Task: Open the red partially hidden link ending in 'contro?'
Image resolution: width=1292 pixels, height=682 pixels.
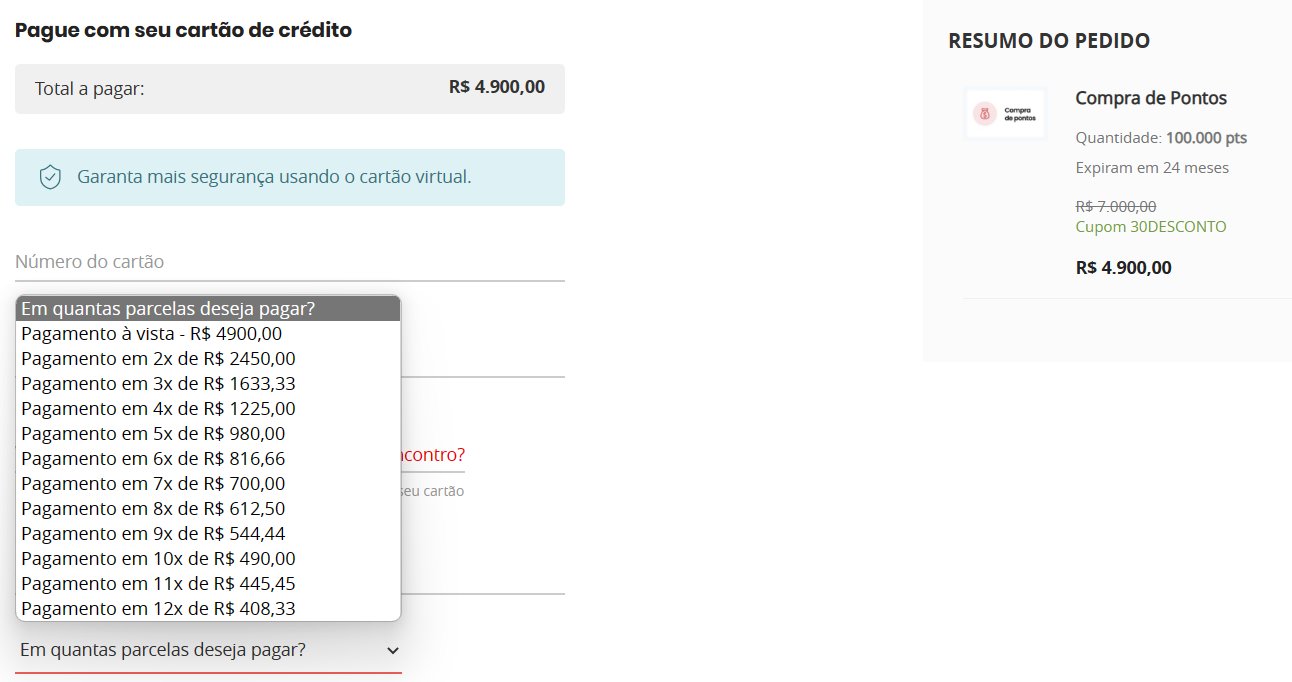Action: coord(433,455)
